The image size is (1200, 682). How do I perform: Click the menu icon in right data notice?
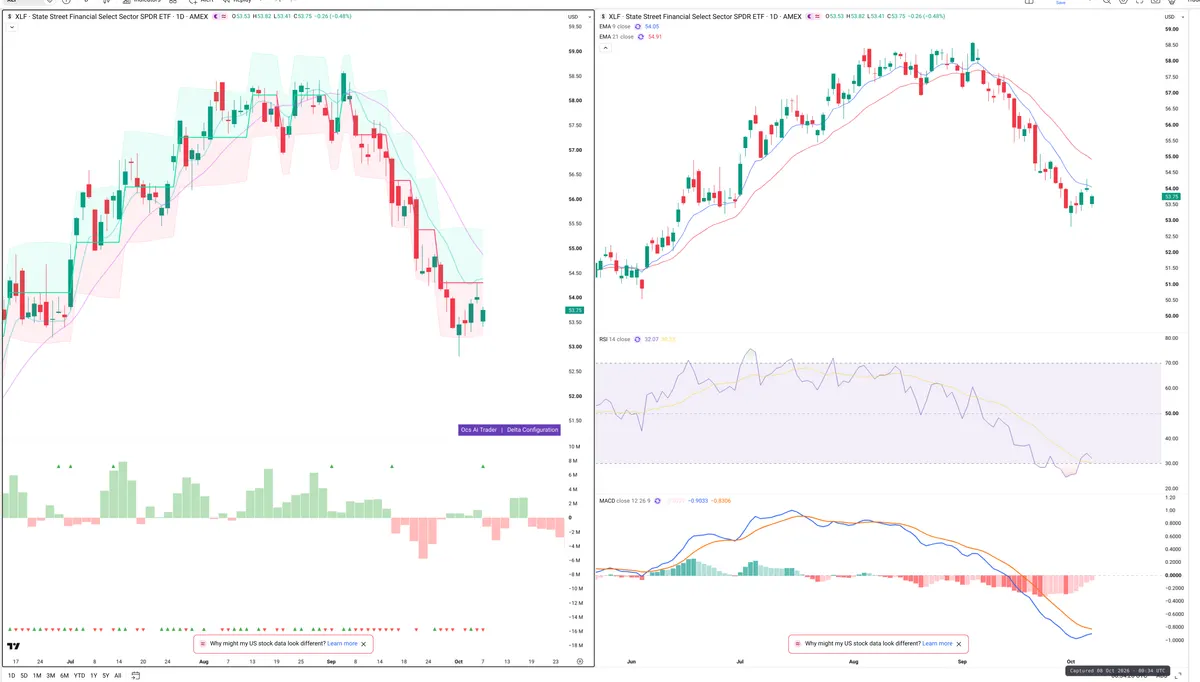coord(797,643)
